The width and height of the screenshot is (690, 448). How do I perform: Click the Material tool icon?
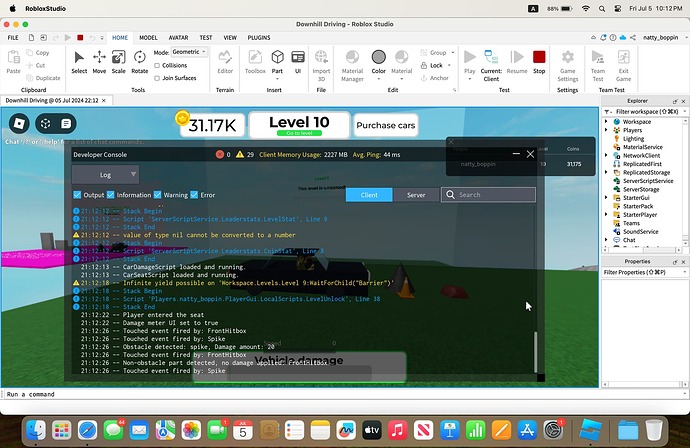[401, 57]
